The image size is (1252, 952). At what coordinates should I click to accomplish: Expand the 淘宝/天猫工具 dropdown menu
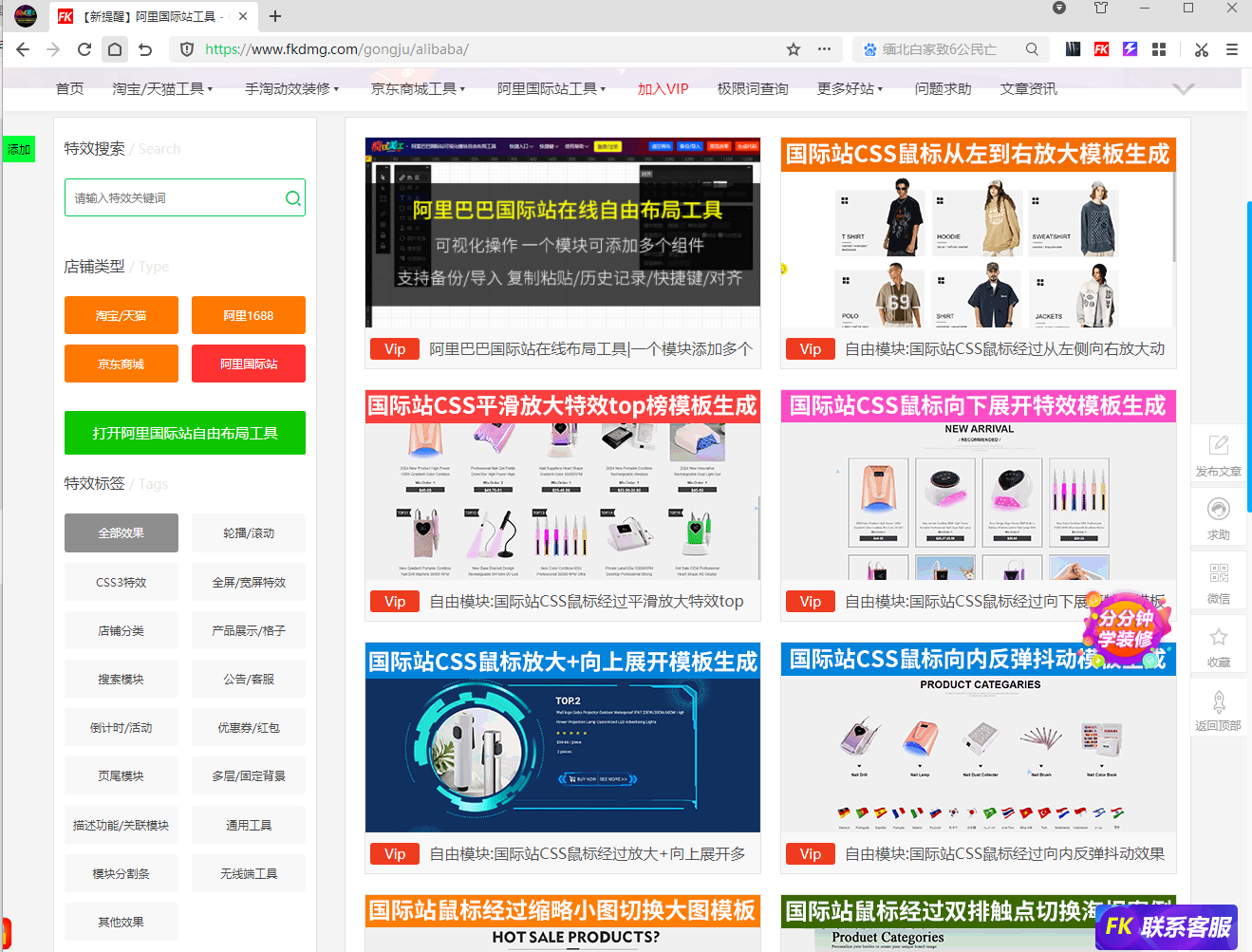pyautogui.click(x=162, y=88)
